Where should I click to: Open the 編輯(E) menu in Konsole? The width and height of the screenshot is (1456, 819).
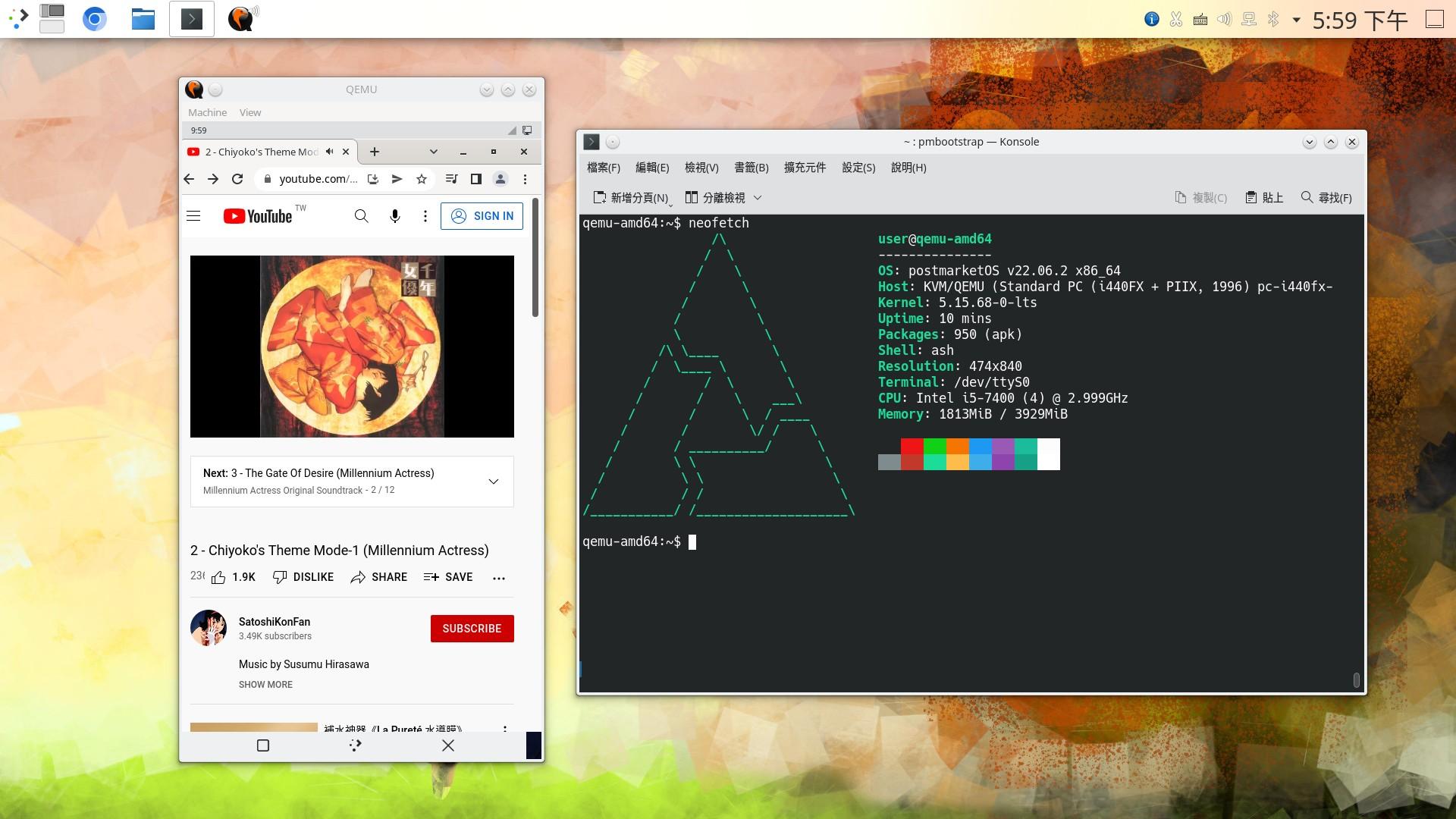pyautogui.click(x=652, y=168)
